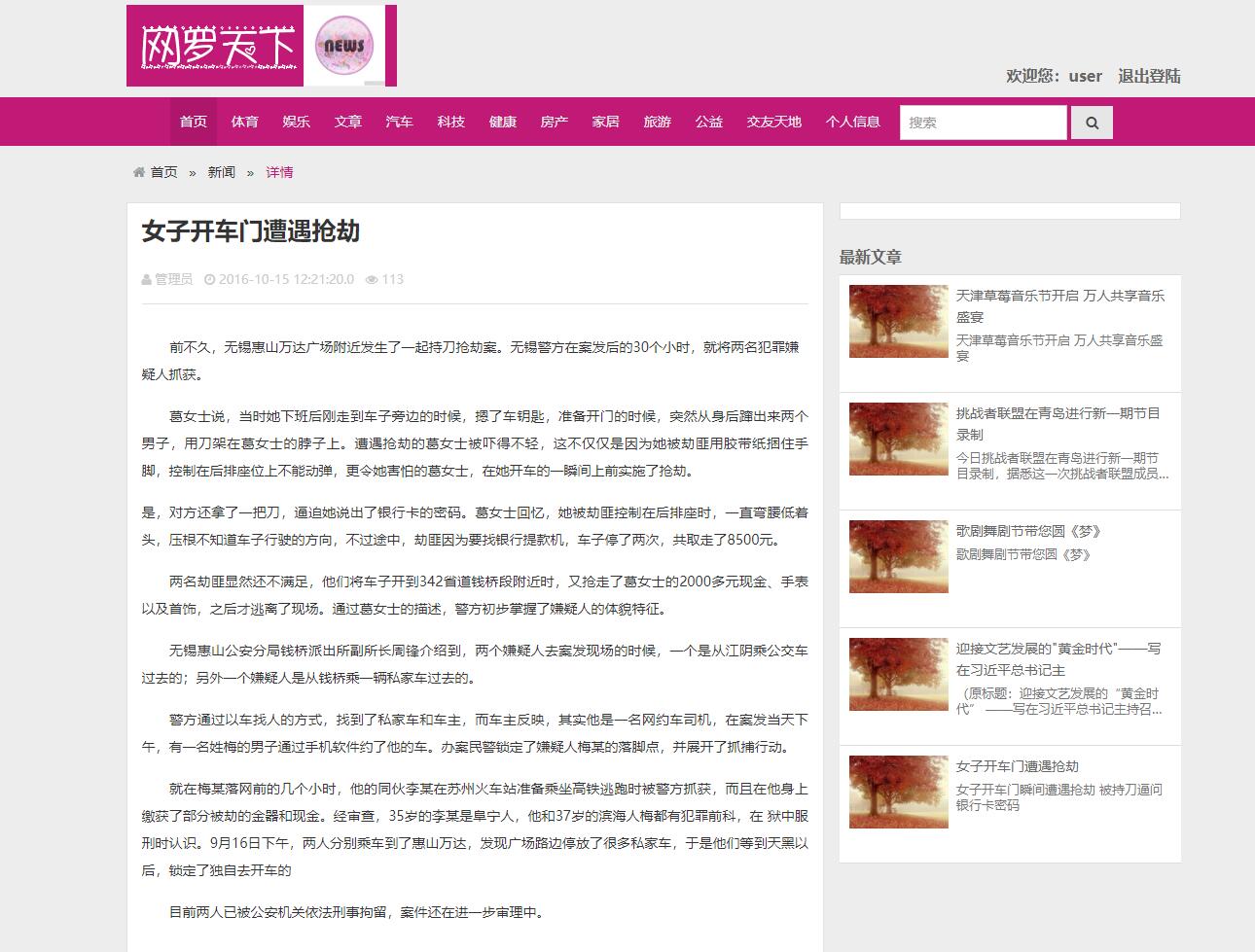Click the 管理员 author person icon
The height and width of the screenshot is (952, 1255).
point(145,278)
